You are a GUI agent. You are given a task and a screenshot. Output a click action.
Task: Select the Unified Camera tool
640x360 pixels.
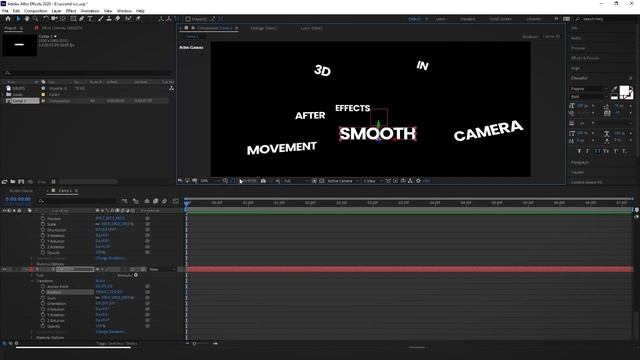point(54,19)
